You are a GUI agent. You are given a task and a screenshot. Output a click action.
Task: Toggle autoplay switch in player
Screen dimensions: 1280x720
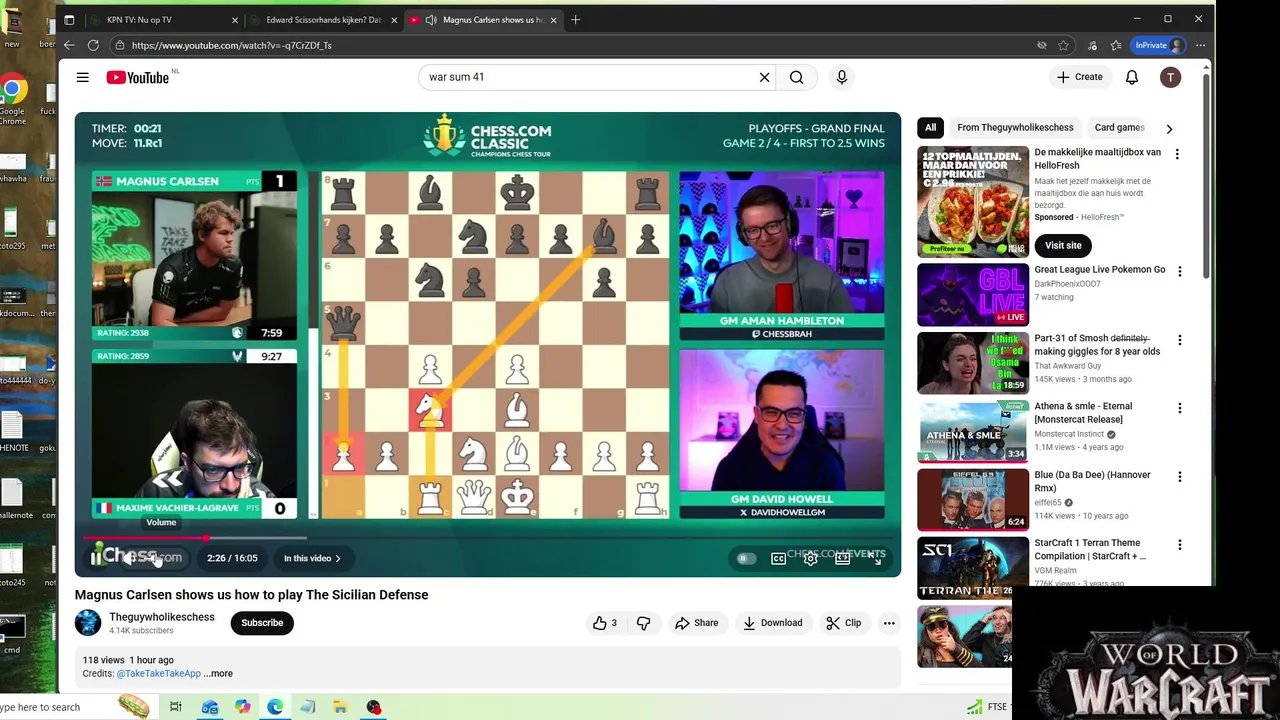[x=746, y=558]
